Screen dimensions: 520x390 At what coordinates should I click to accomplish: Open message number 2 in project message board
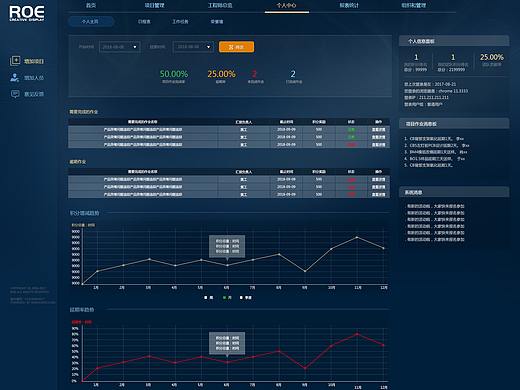[437, 145]
